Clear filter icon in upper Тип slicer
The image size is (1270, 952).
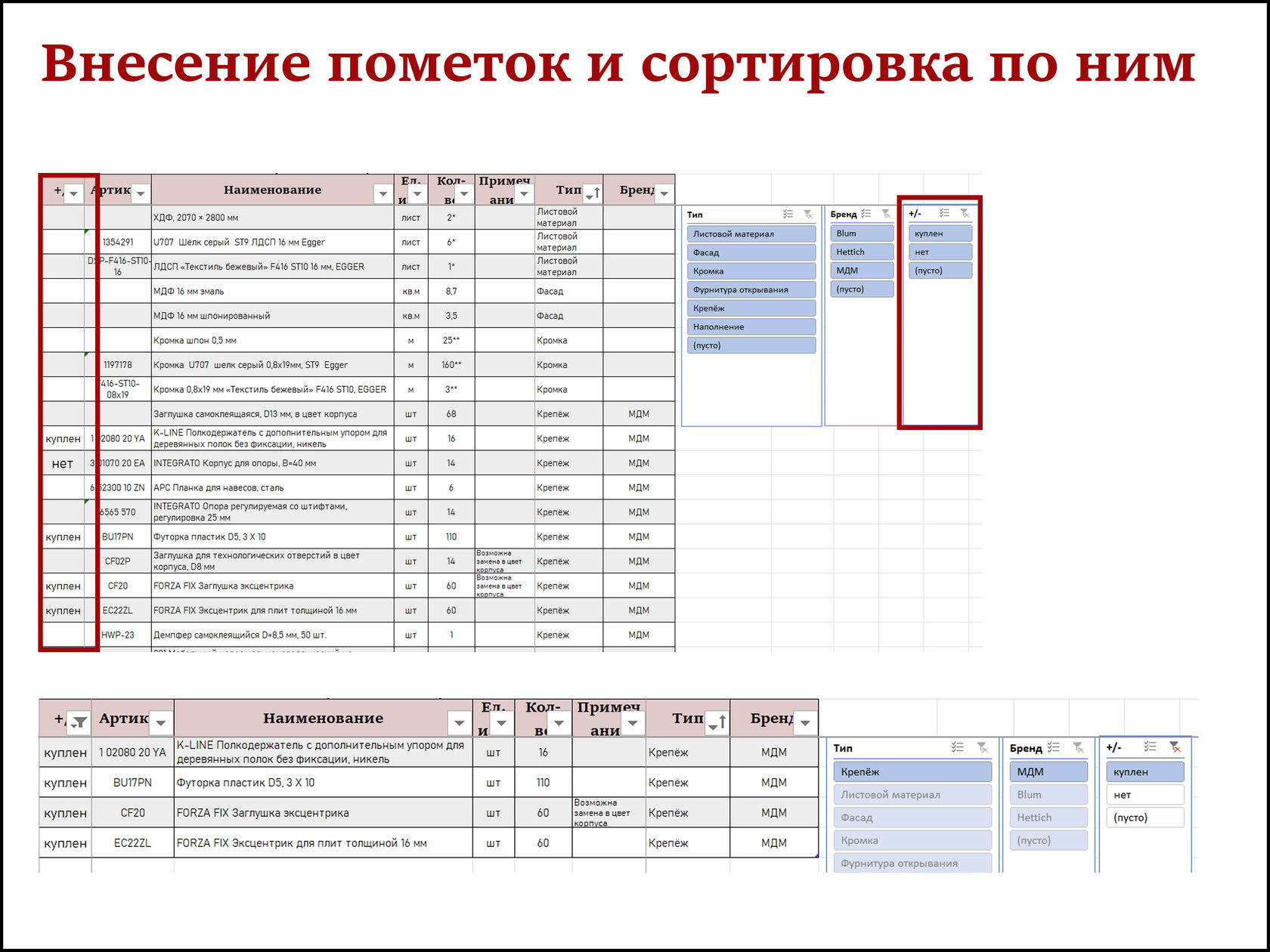[808, 215]
